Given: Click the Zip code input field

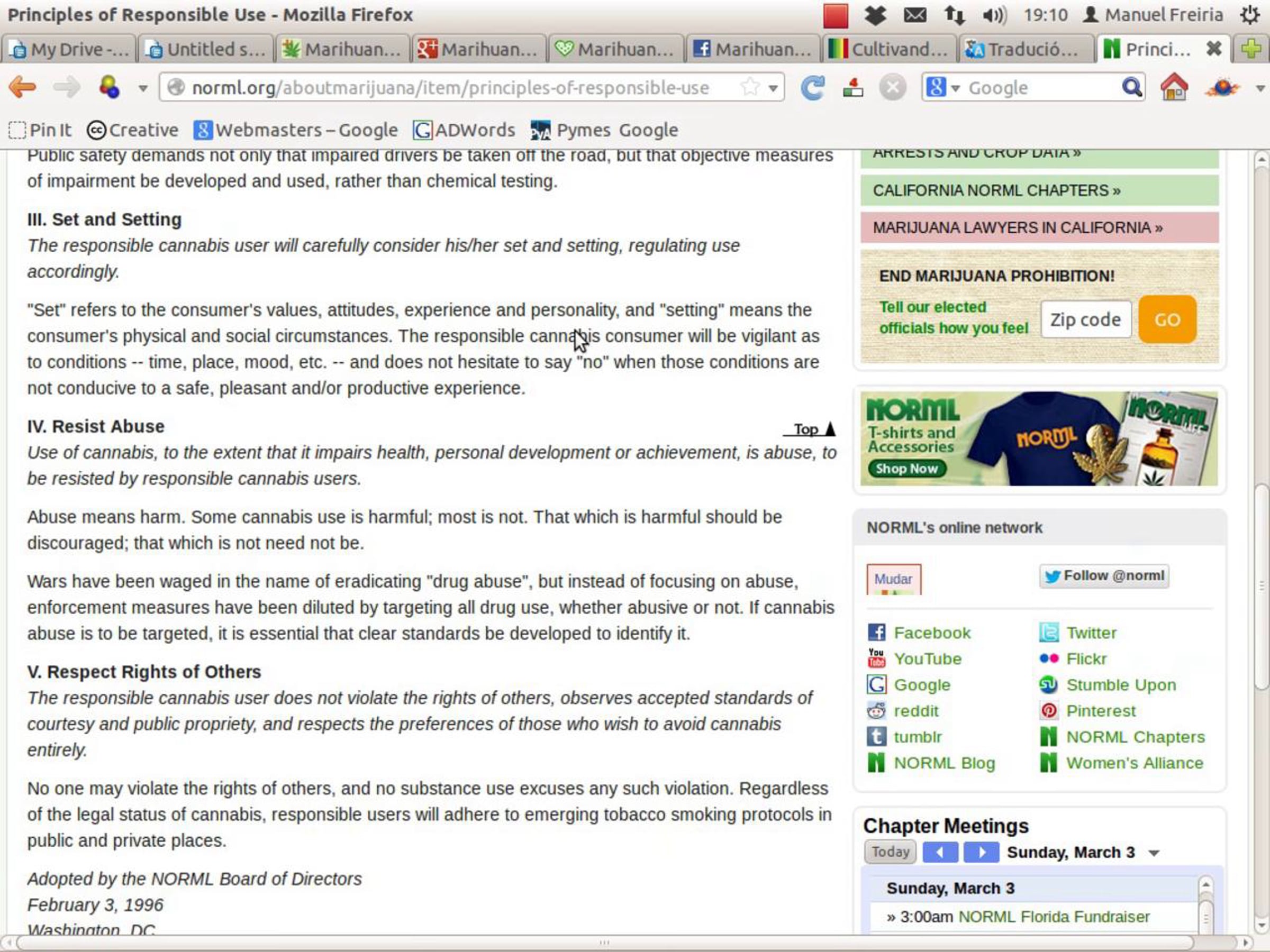Looking at the screenshot, I should tap(1085, 319).
